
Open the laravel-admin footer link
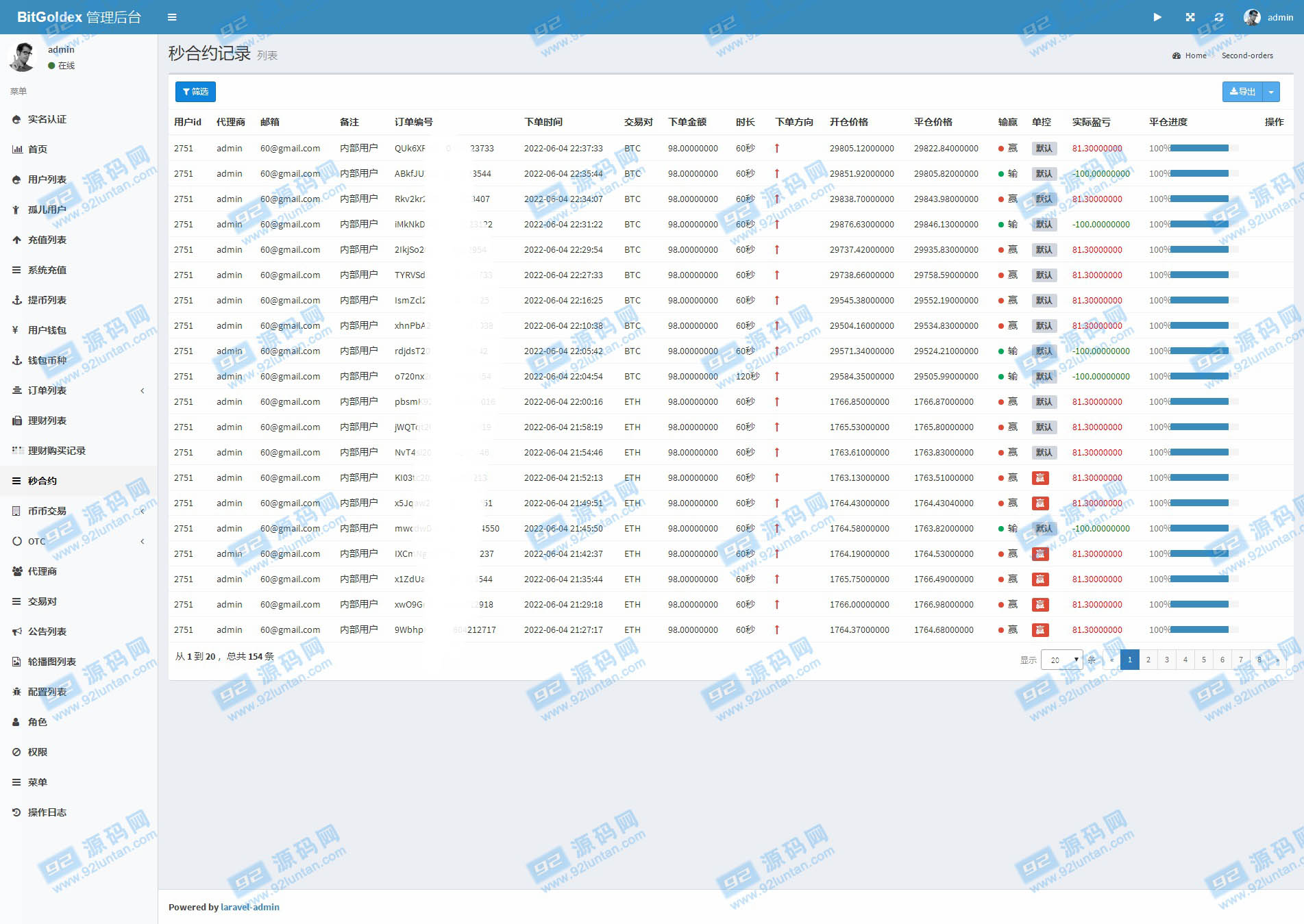250,907
